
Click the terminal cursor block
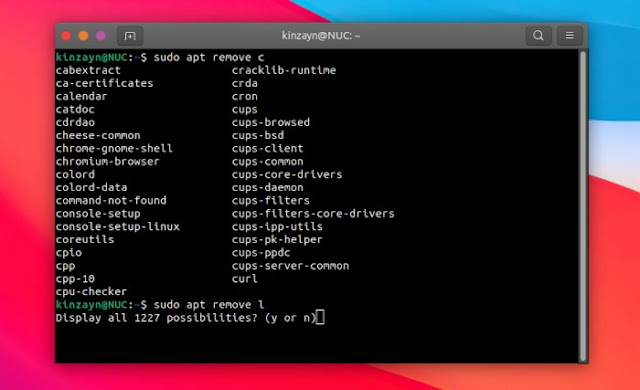[320, 317]
